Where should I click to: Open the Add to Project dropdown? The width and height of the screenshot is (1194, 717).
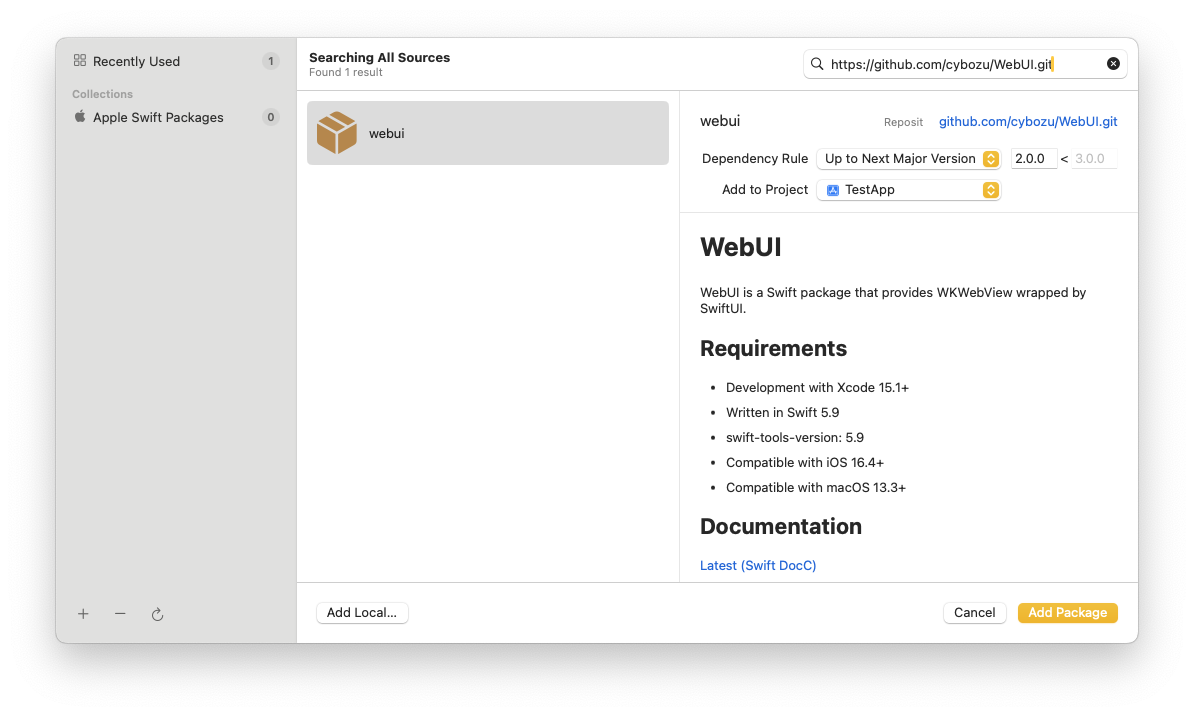click(908, 190)
